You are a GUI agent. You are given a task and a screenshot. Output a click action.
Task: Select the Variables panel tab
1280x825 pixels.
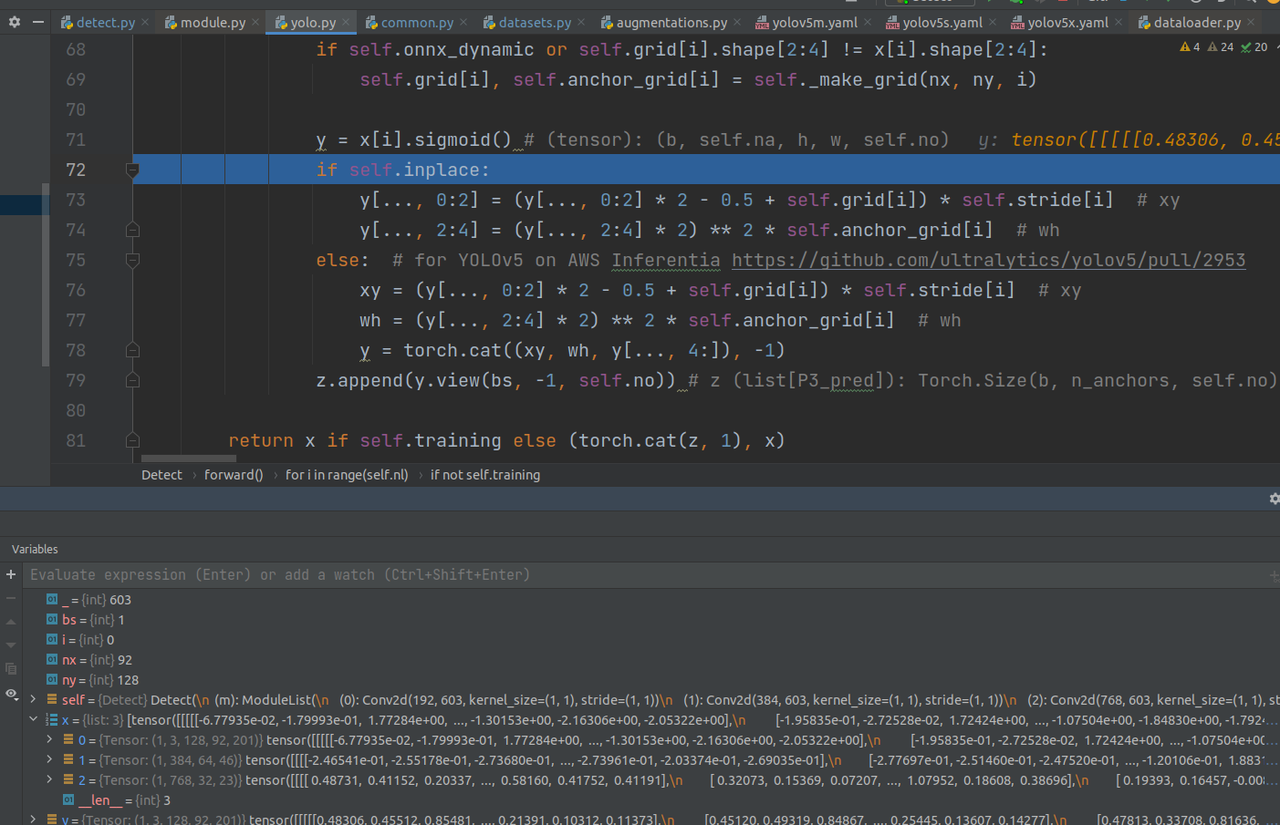(x=35, y=549)
